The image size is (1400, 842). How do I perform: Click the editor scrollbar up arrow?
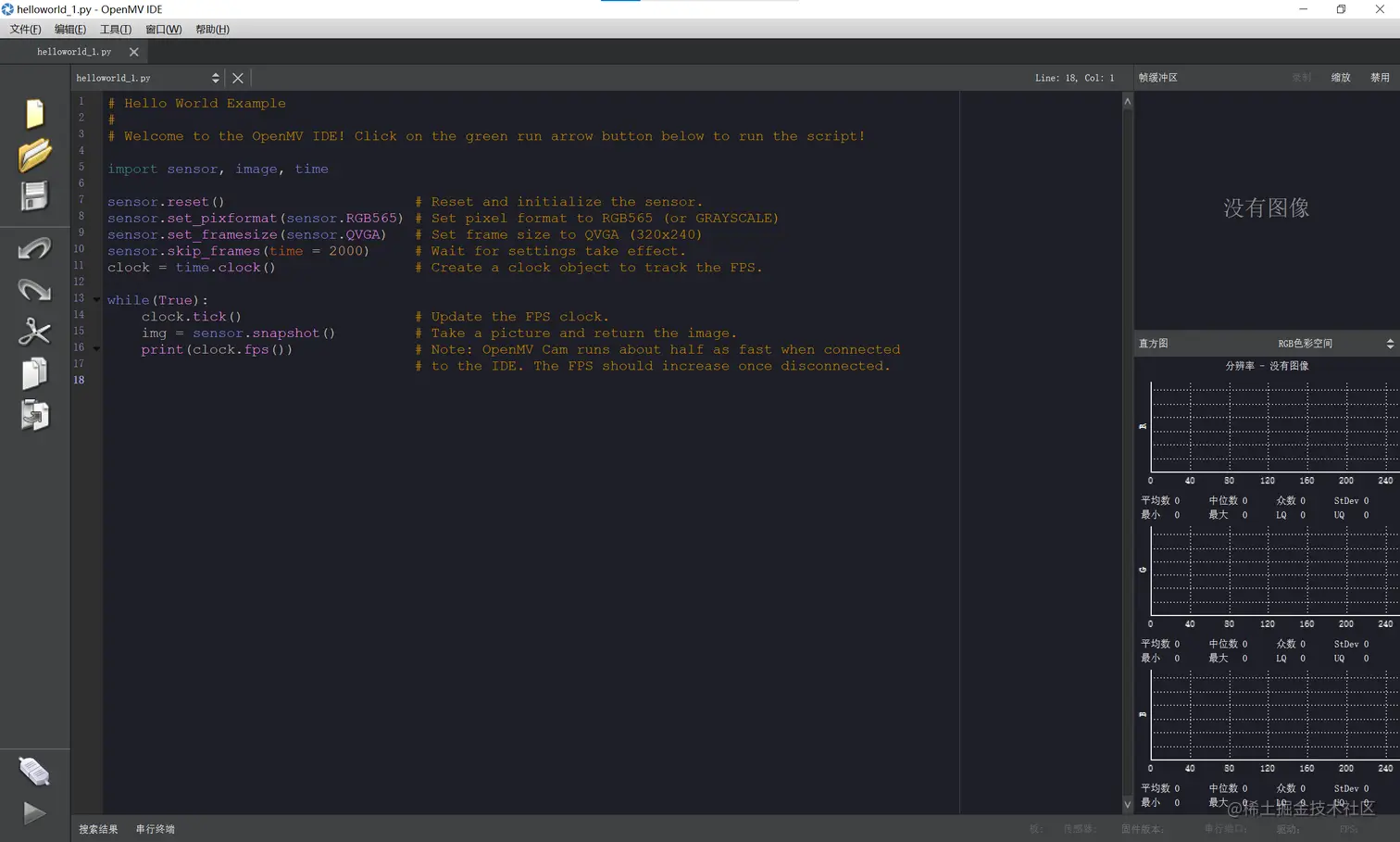[1128, 101]
